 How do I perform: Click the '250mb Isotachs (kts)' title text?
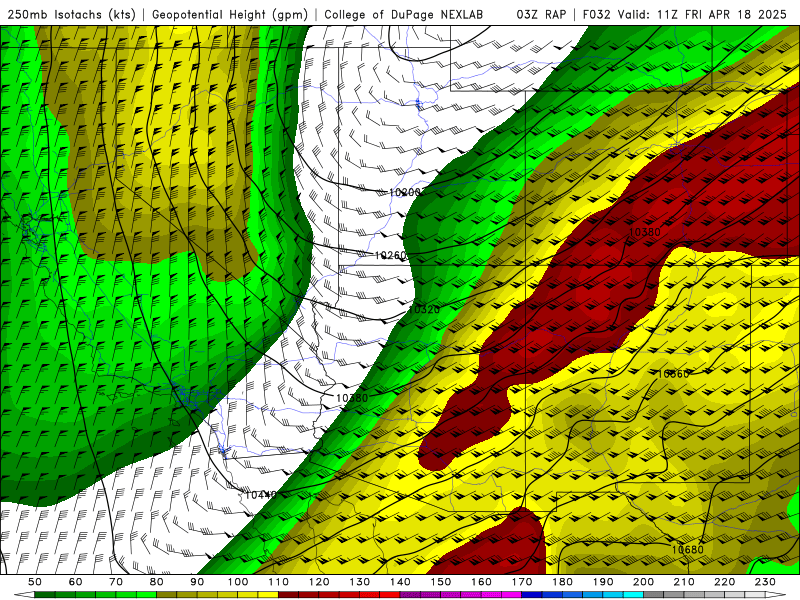[x=72, y=15]
